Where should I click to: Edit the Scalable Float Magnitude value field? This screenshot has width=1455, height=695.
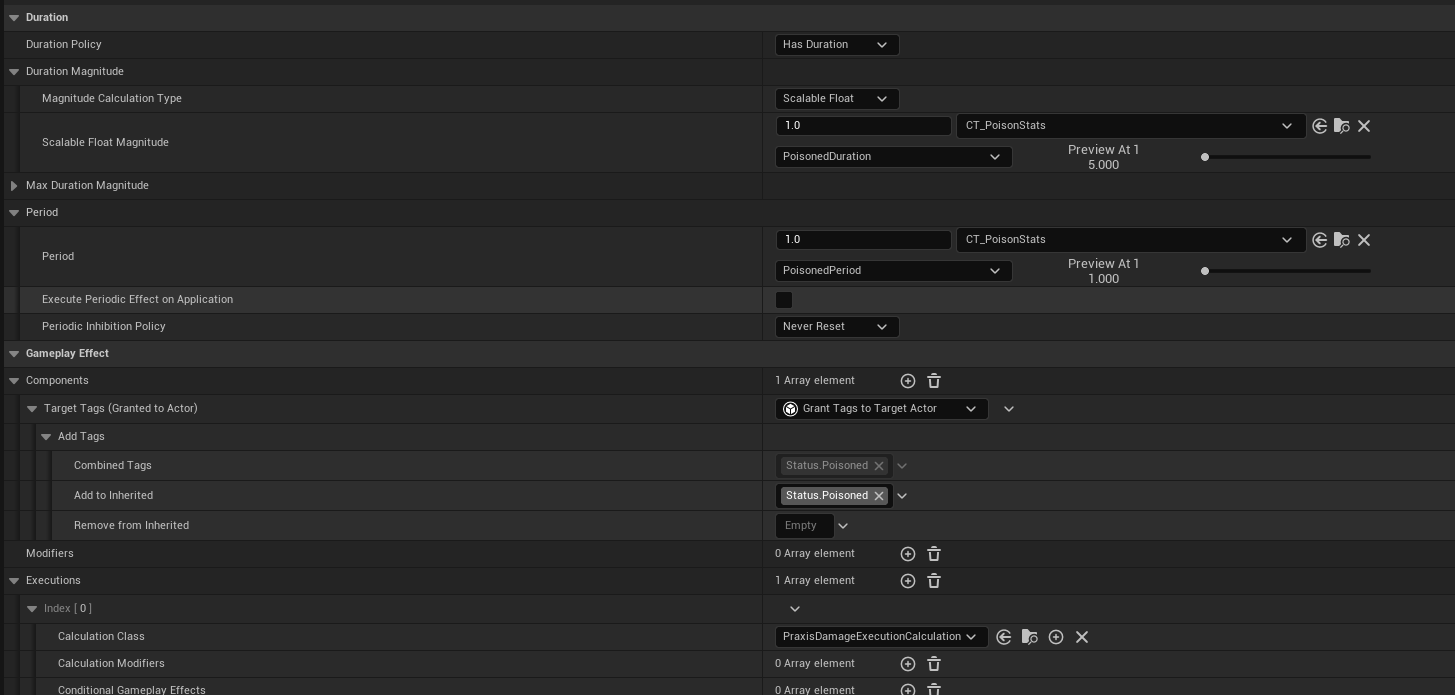point(863,126)
